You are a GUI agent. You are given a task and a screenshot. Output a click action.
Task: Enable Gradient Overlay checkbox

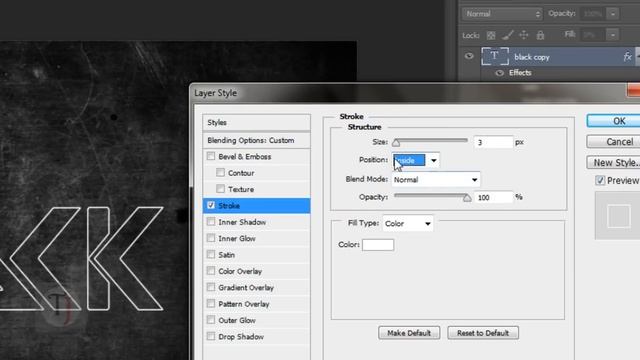(x=211, y=287)
